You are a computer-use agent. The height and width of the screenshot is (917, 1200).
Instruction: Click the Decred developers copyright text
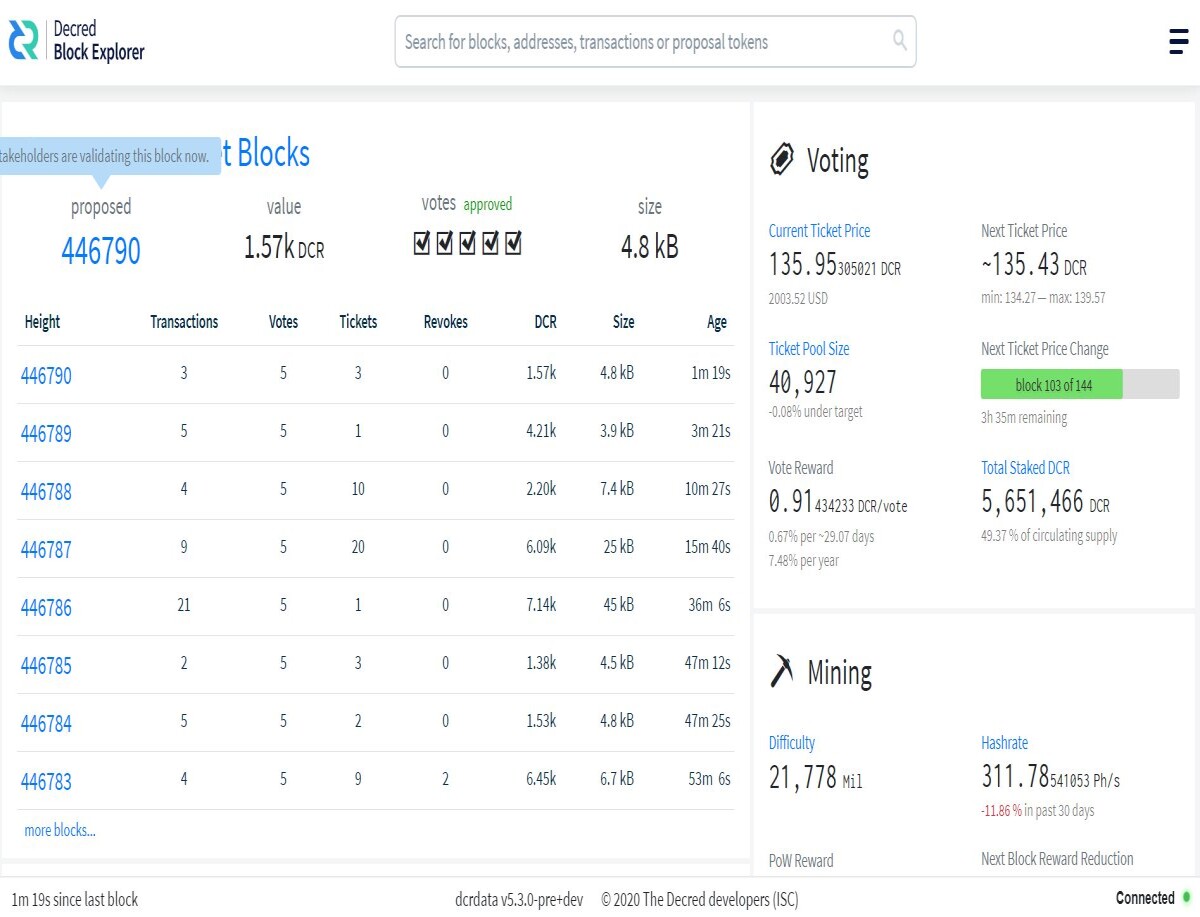[700, 899]
